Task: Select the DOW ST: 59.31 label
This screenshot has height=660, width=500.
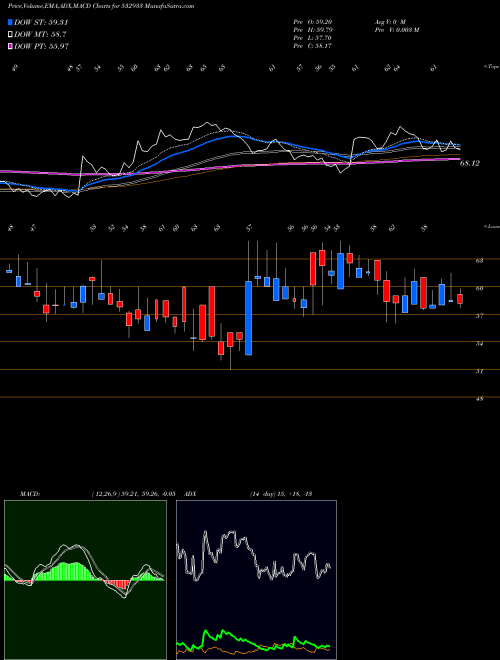Action: coord(41,22)
